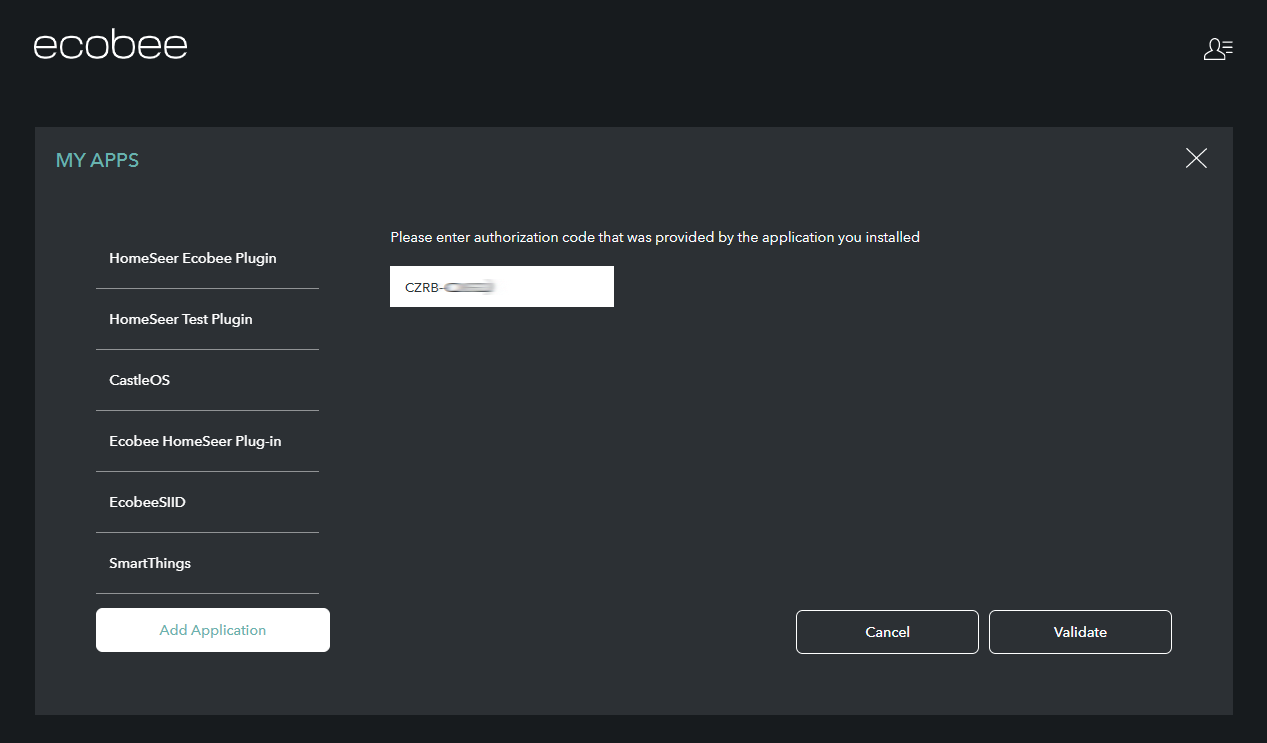Click the CZRB prefix in the code field
This screenshot has height=743, width=1267.
(x=421, y=287)
